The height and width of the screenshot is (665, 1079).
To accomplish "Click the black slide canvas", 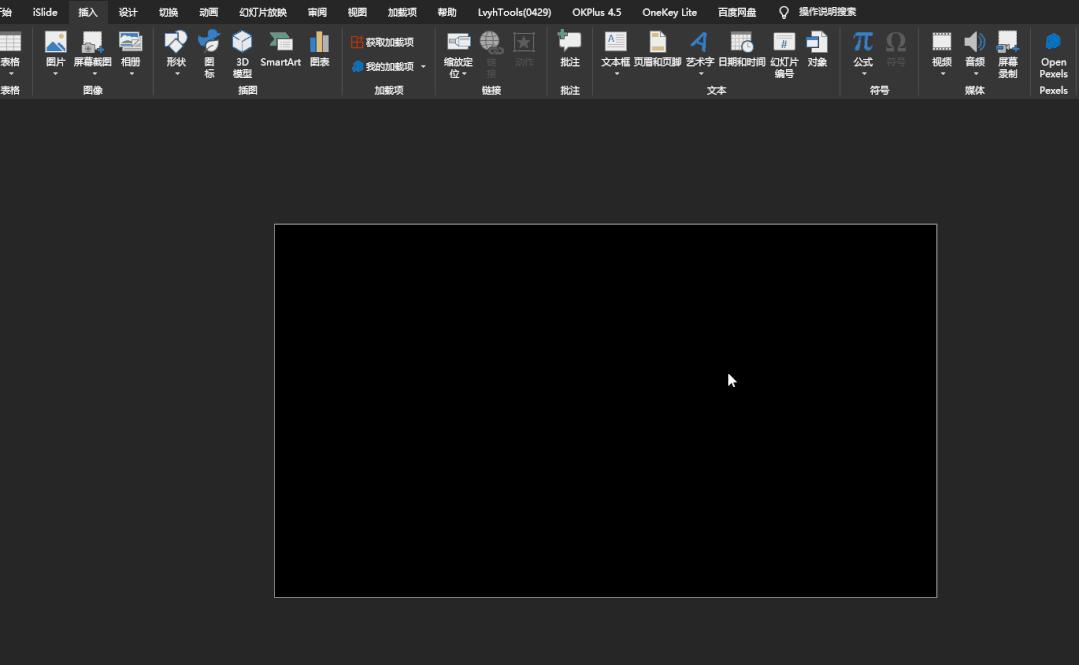I will click(x=605, y=410).
